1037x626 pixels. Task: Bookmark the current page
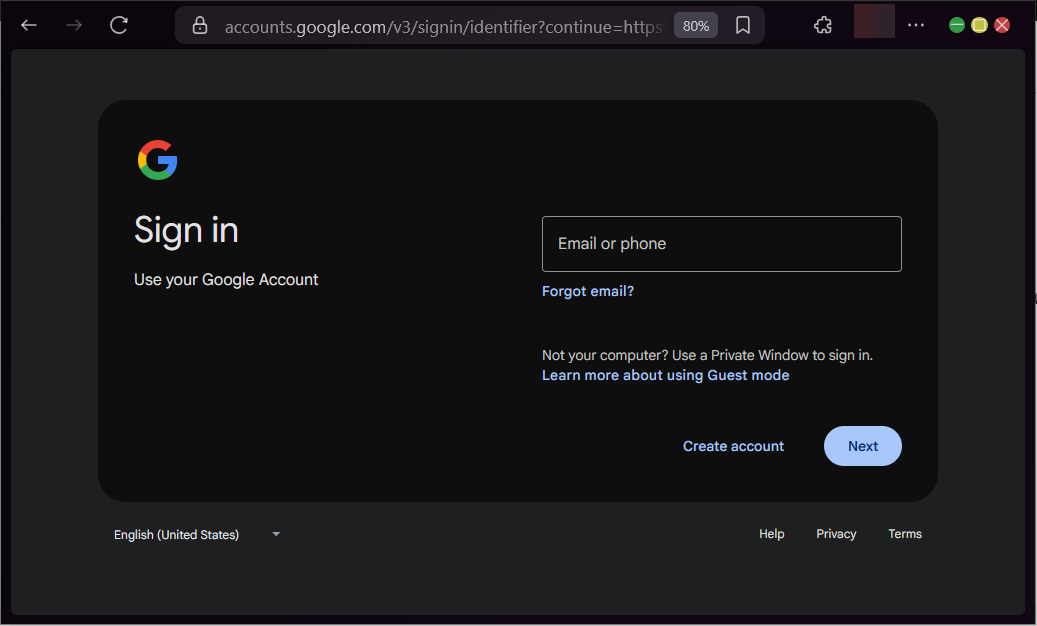coord(742,25)
